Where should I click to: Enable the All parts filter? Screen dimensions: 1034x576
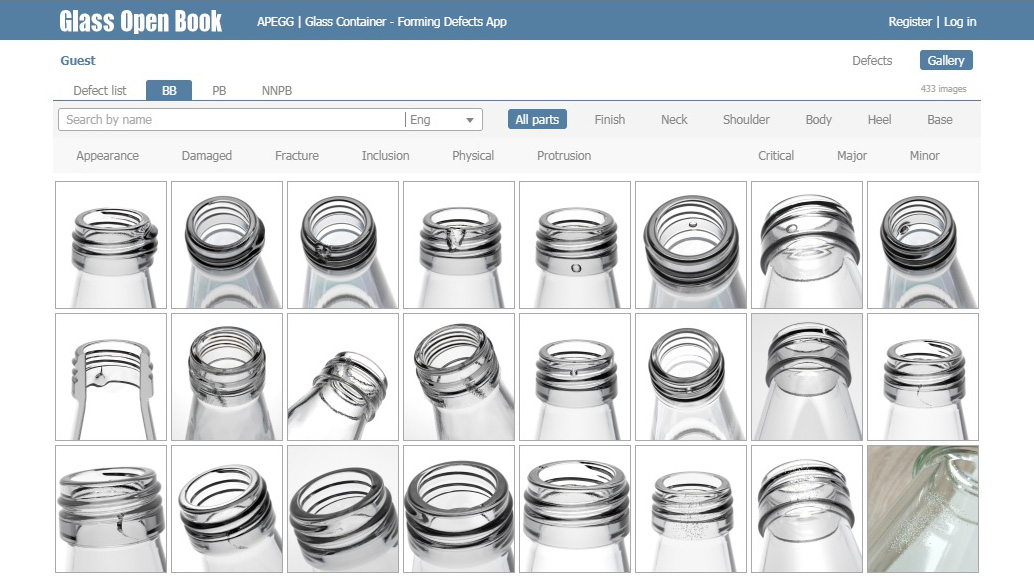537,119
